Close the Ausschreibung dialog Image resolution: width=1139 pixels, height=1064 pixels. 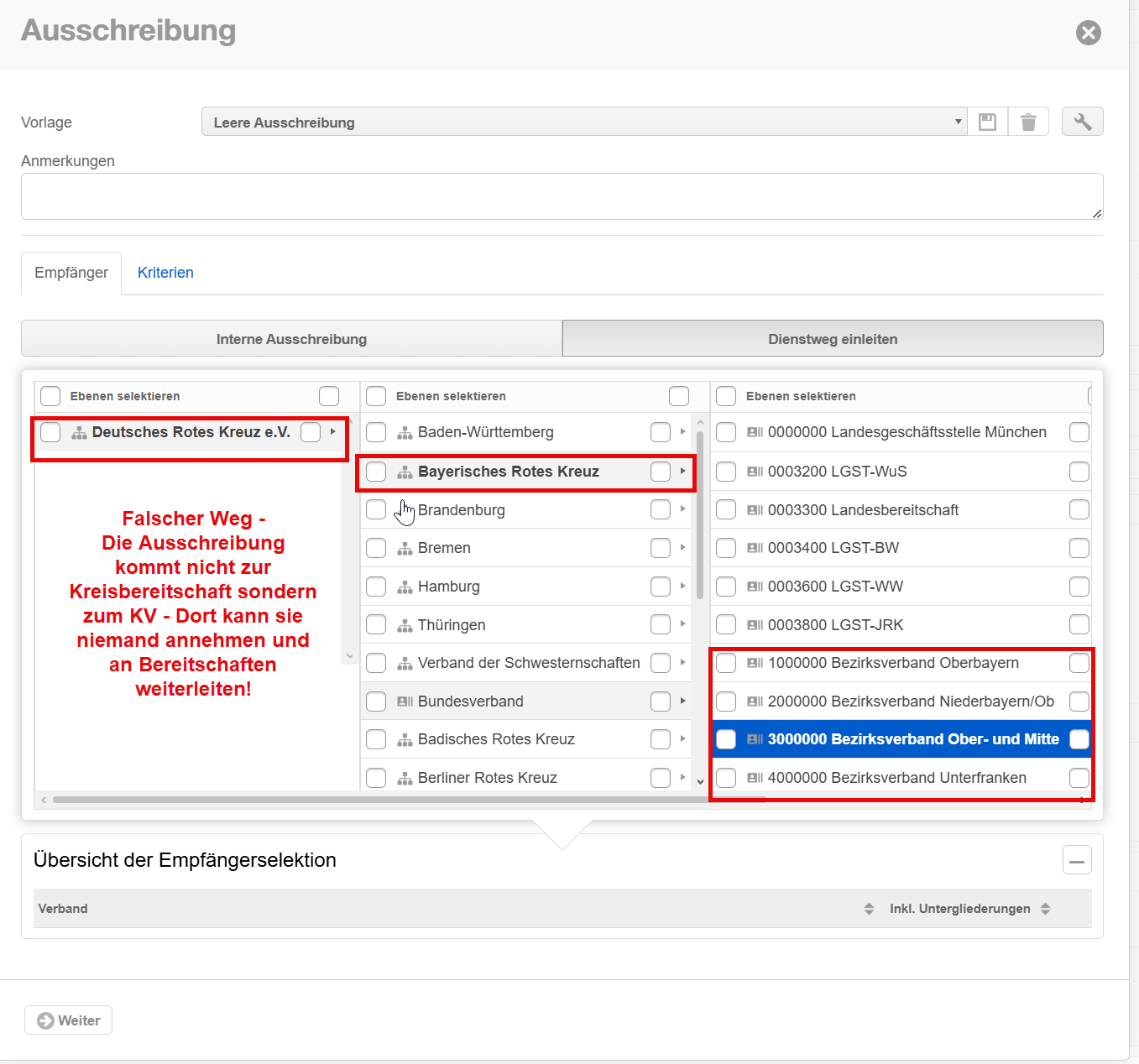(1088, 33)
